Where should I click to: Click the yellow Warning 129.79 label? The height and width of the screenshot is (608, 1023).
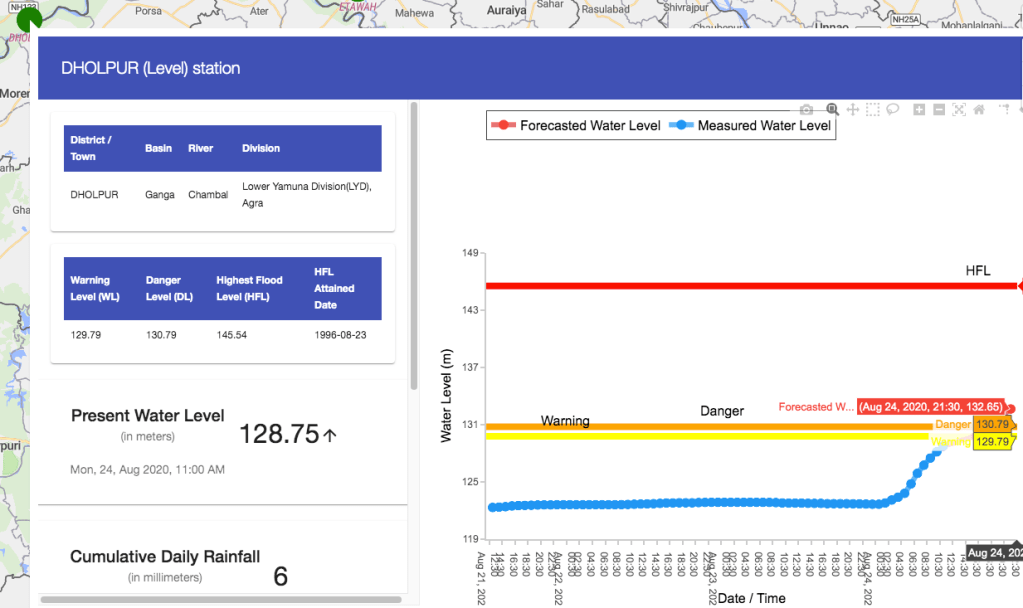(992, 441)
